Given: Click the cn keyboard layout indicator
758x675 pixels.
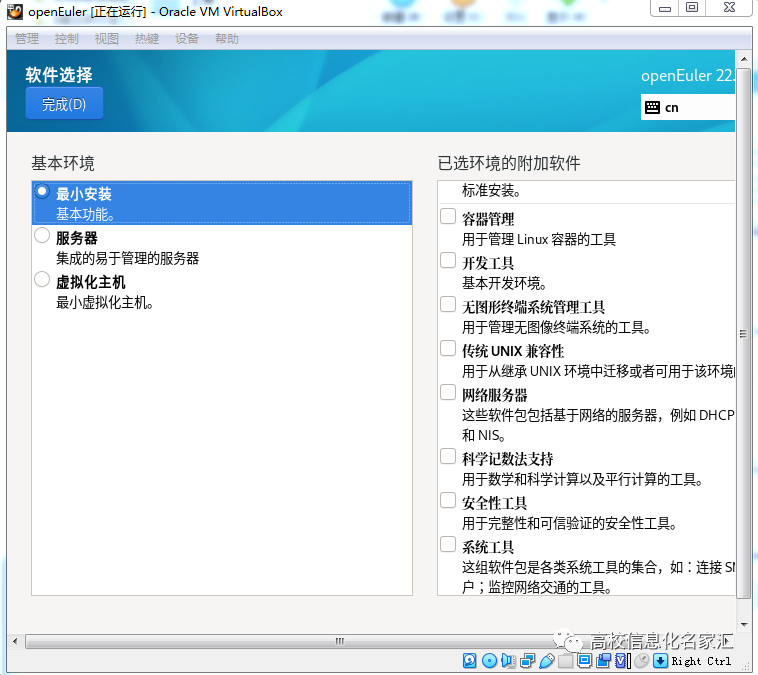Looking at the screenshot, I should [x=687, y=107].
